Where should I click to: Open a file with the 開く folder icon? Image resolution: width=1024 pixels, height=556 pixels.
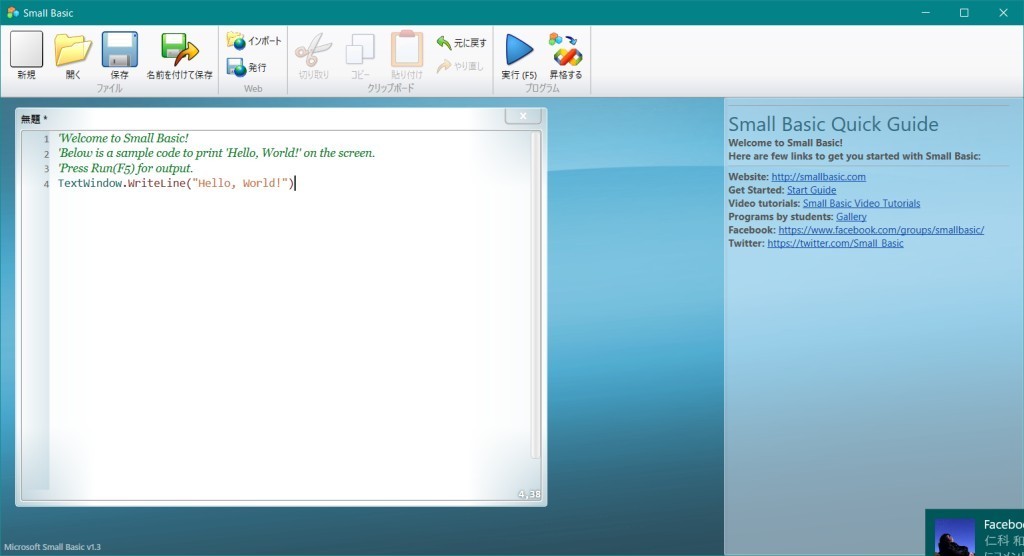coord(72,56)
